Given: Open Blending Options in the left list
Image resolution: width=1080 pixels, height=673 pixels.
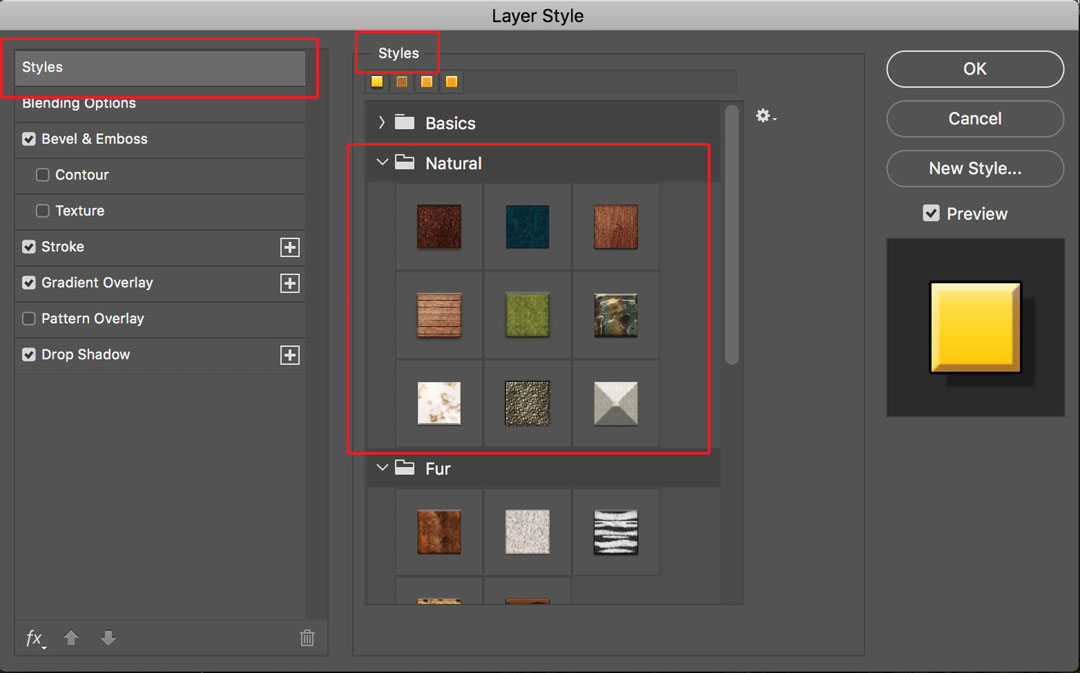Looking at the screenshot, I should point(79,104).
